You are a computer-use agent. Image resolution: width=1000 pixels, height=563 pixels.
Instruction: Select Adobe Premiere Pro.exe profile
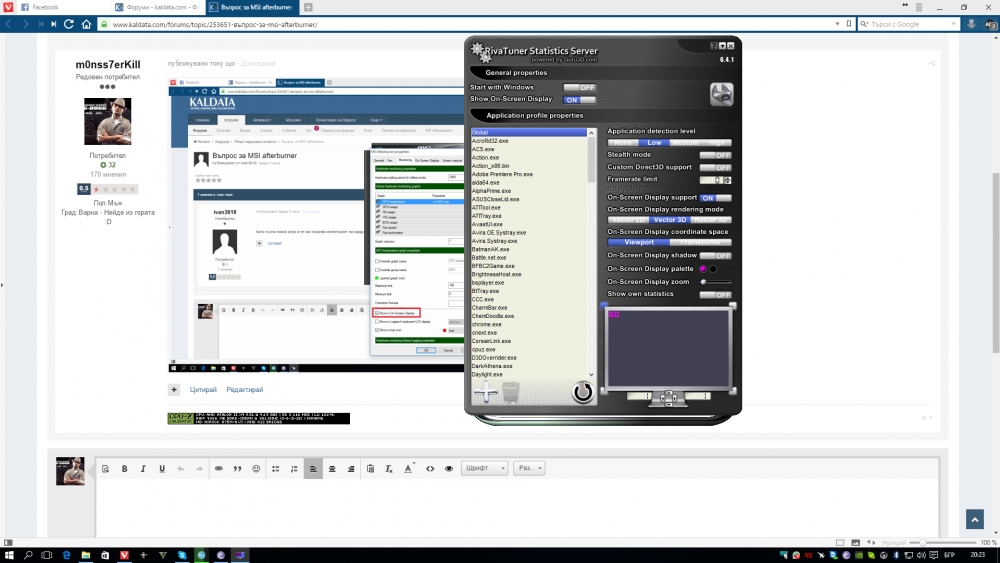click(502, 174)
